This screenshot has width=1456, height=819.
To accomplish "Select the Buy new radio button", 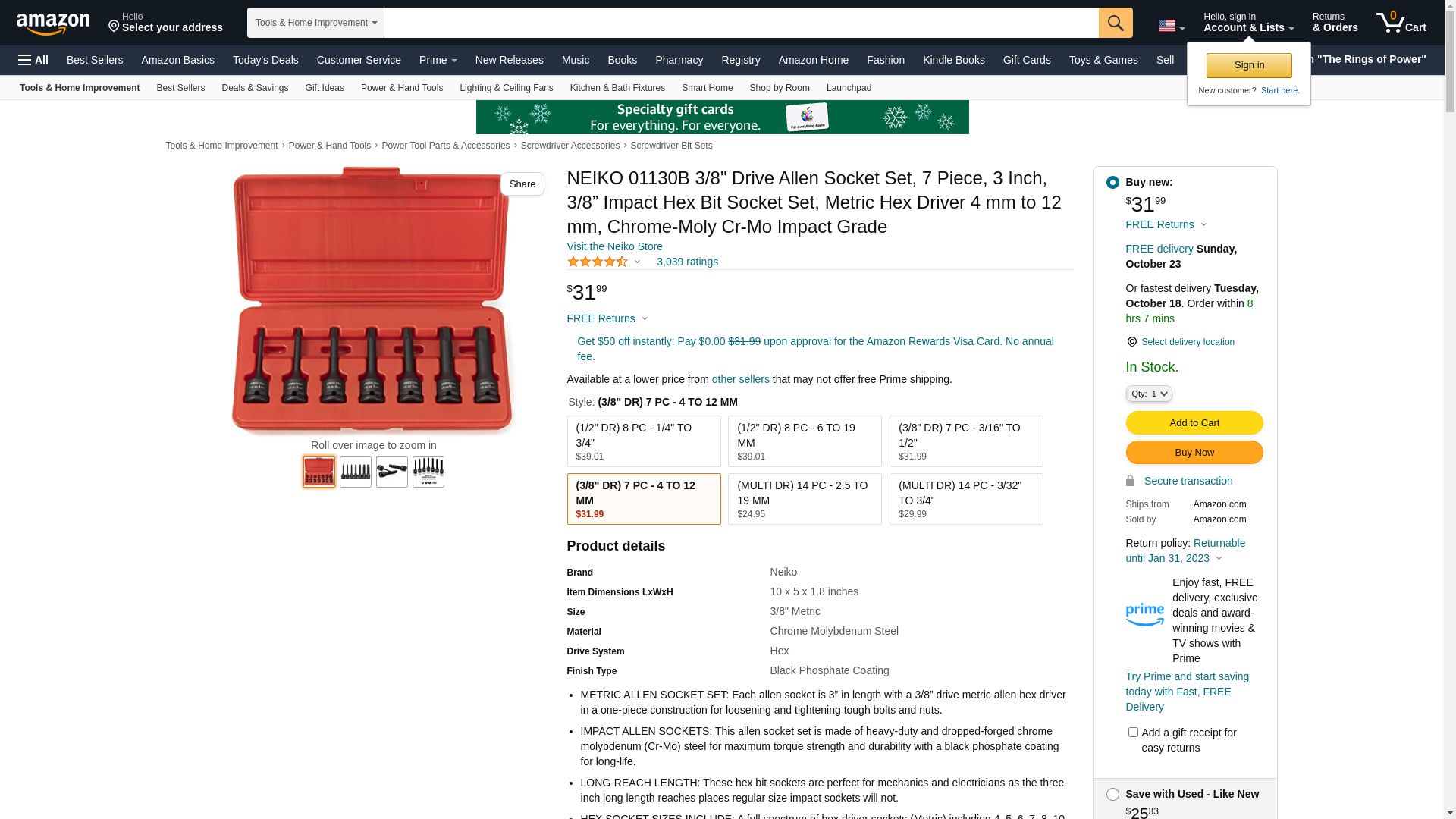I will (1112, 182).
